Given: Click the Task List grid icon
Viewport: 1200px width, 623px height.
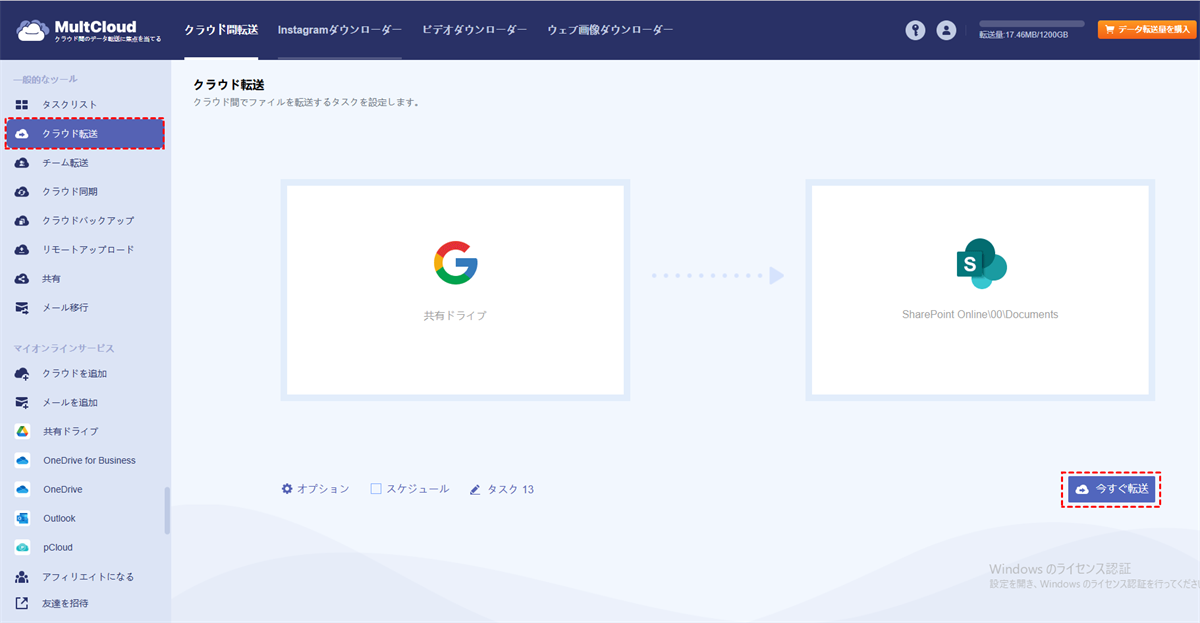Looking at the screenshot, I should [x=22, y=104].
